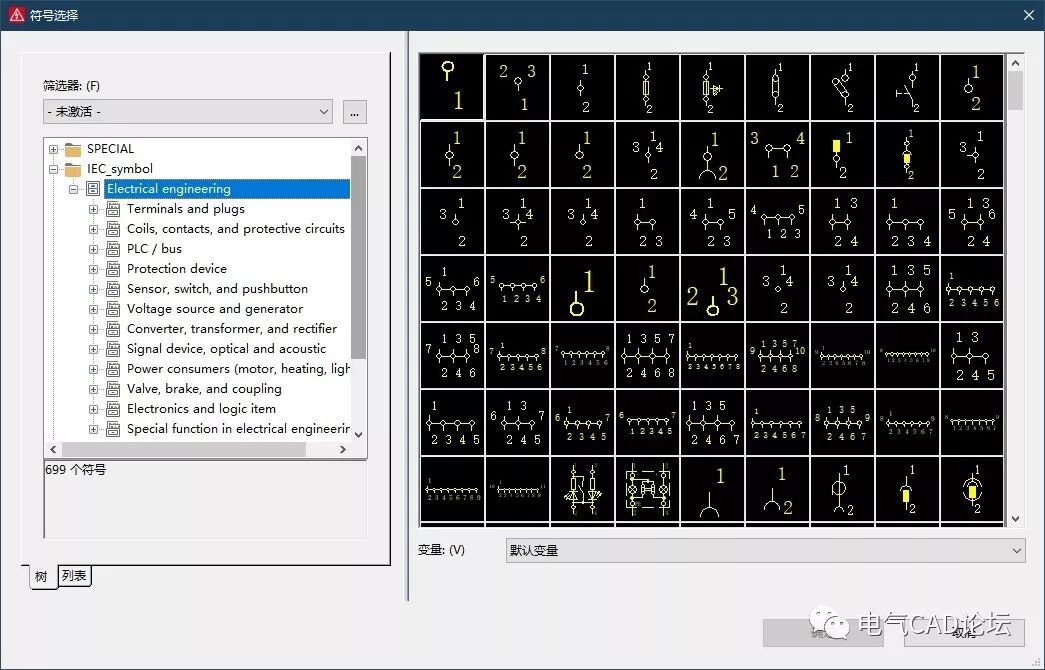
Task: Click the tree's vertical scrollbar down arrow
Action: coord(359,434)
